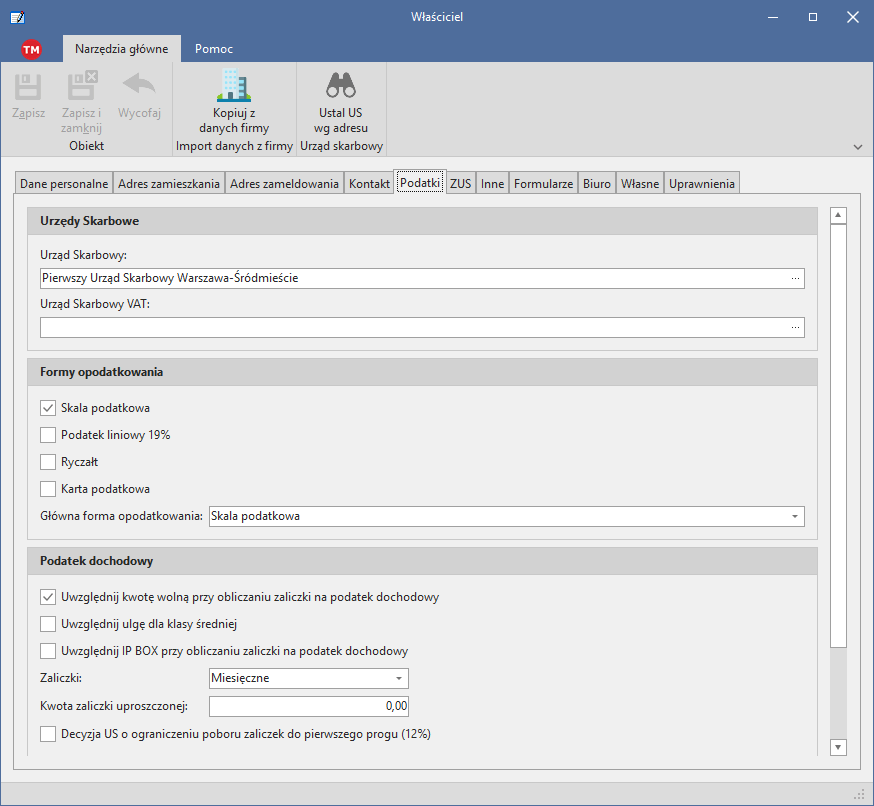
Task: Click the window icon in title bar
Action: tap(17, 17)
